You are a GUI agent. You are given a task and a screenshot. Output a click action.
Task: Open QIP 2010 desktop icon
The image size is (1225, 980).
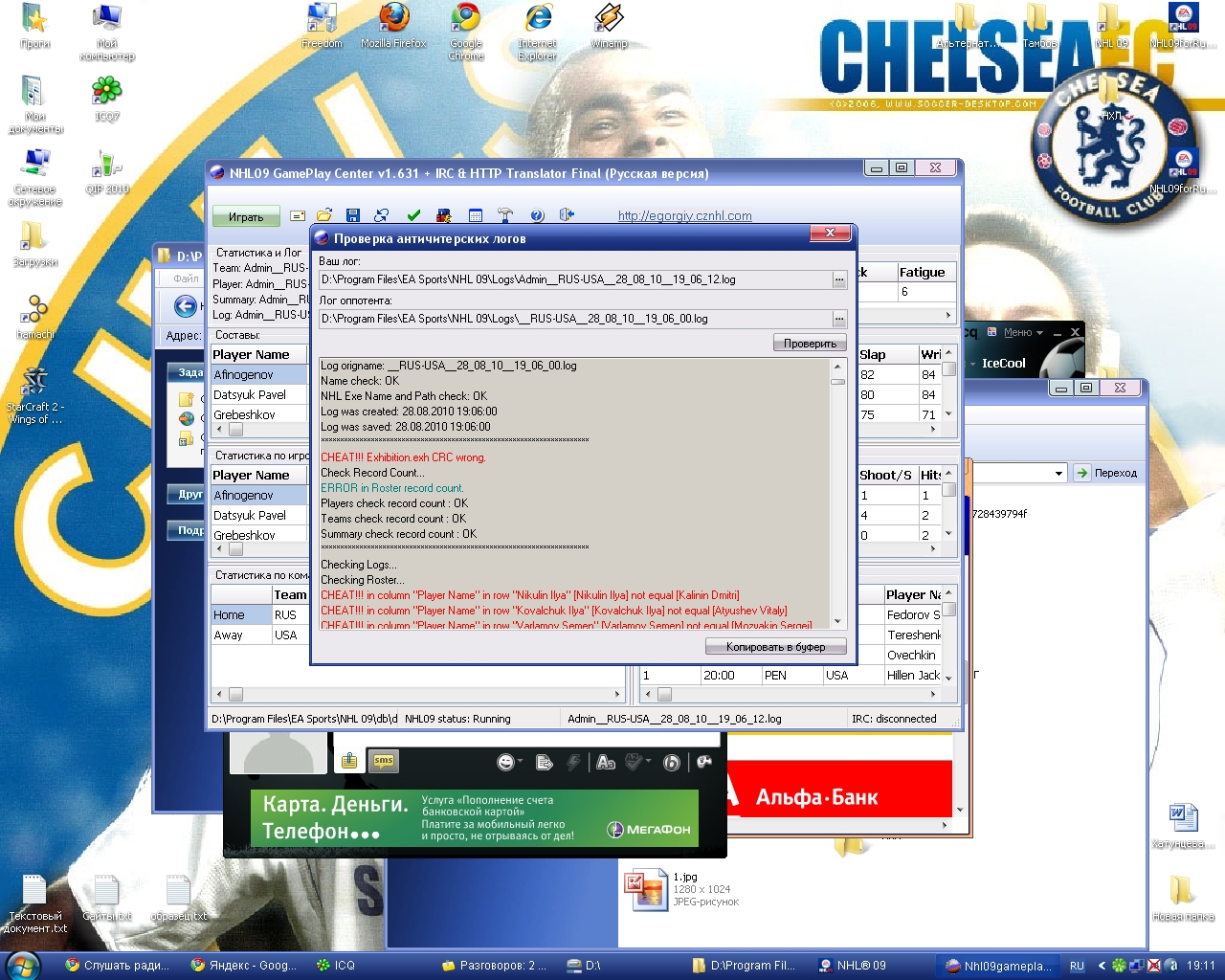click(107, 172)
